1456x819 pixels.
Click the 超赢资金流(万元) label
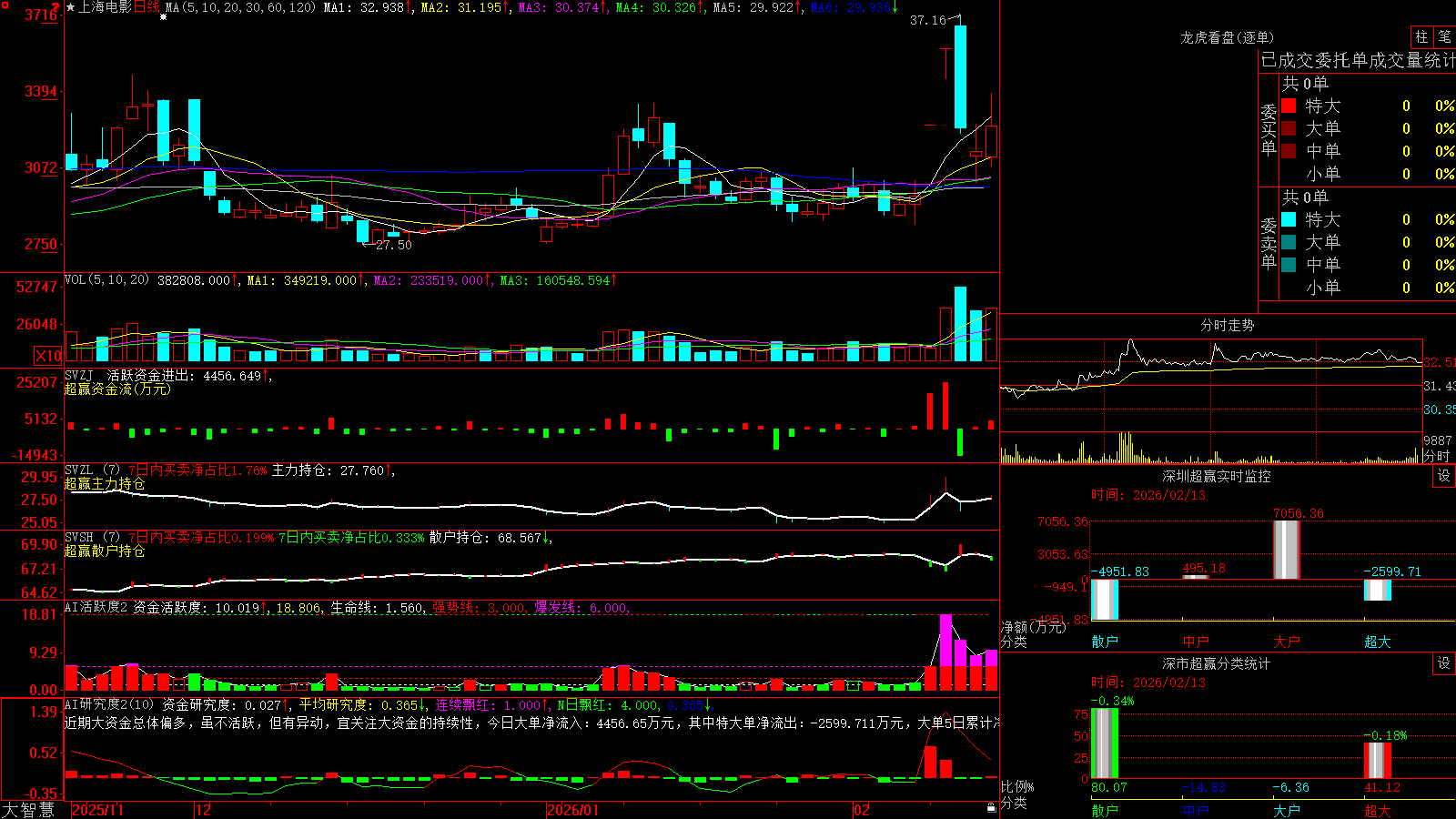(117, 389)
